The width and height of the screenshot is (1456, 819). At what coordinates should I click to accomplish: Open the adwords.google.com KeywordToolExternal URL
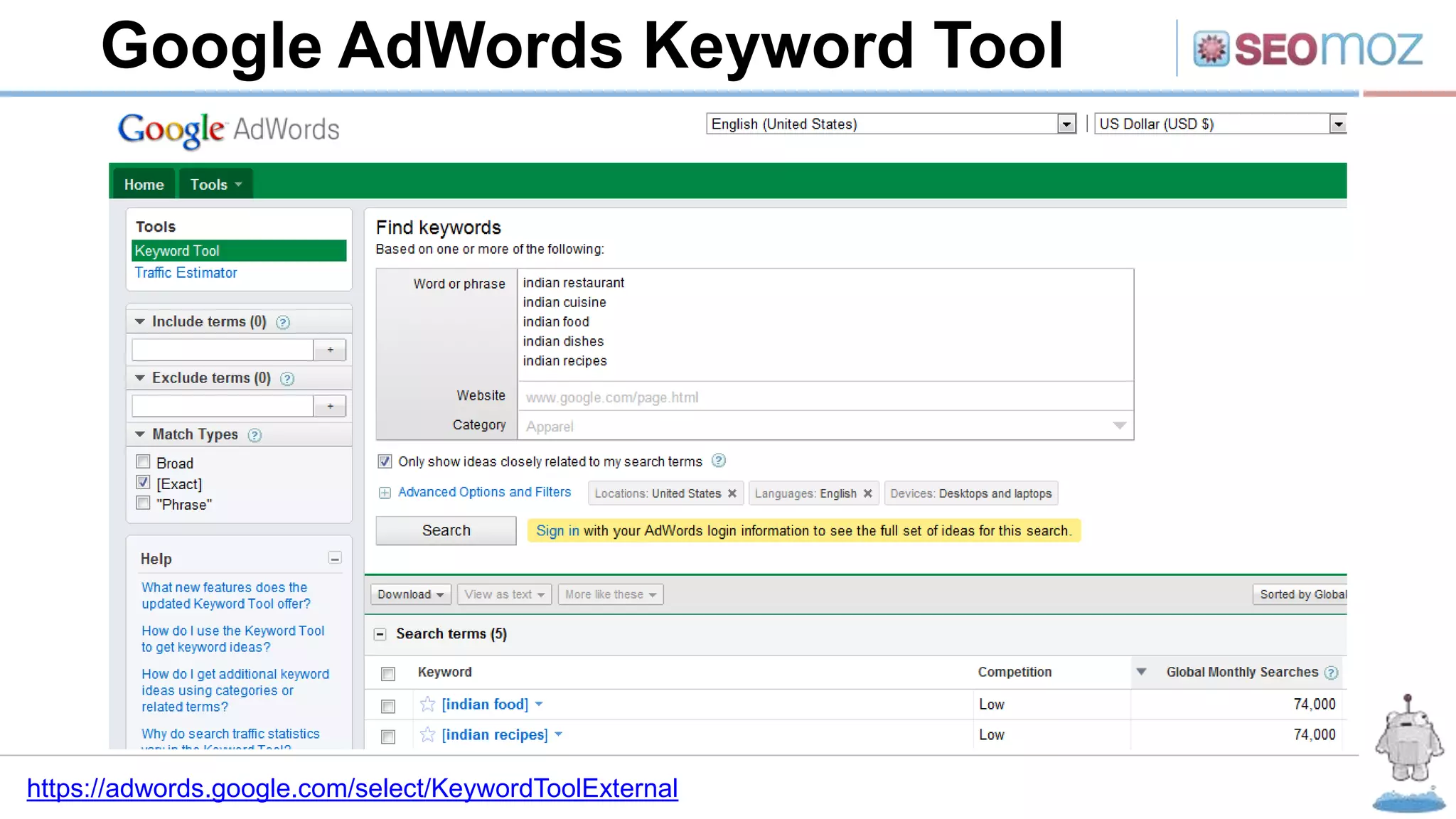click(x=353, y=788)
